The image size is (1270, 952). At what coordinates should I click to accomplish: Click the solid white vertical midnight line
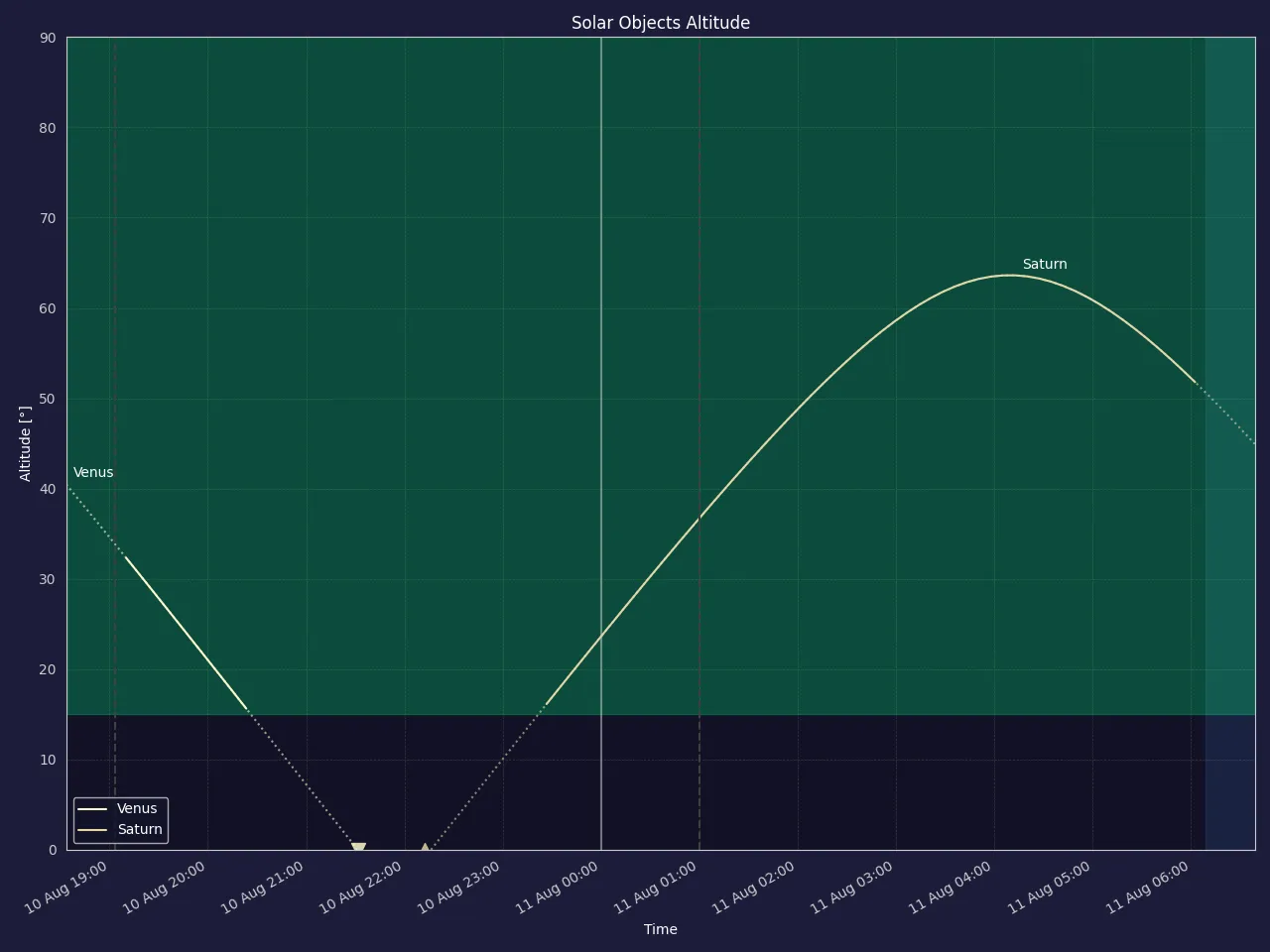601,443
